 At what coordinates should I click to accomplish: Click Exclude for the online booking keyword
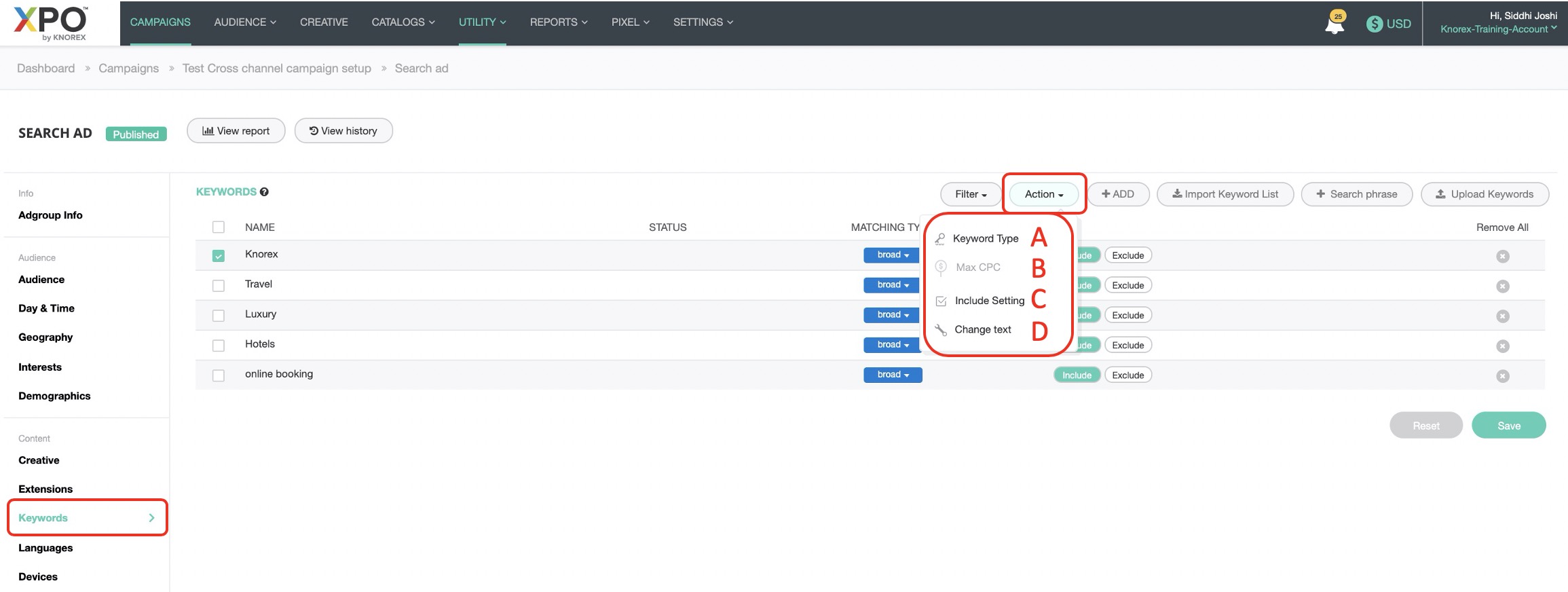[1127, 375]
